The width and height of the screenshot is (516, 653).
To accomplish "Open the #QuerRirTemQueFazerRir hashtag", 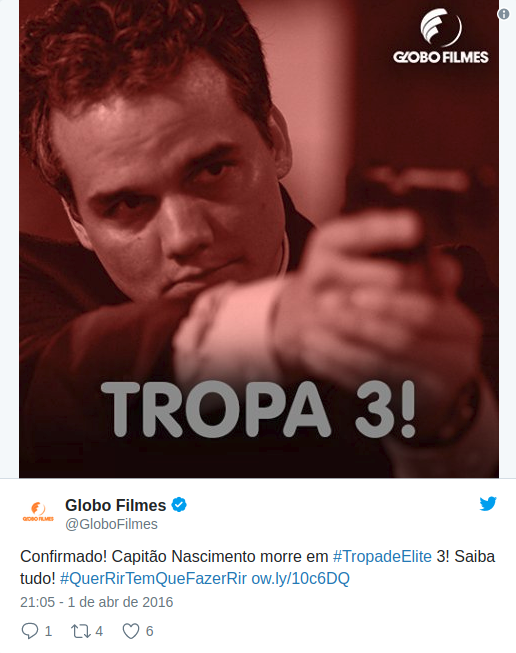I will 153,578.
